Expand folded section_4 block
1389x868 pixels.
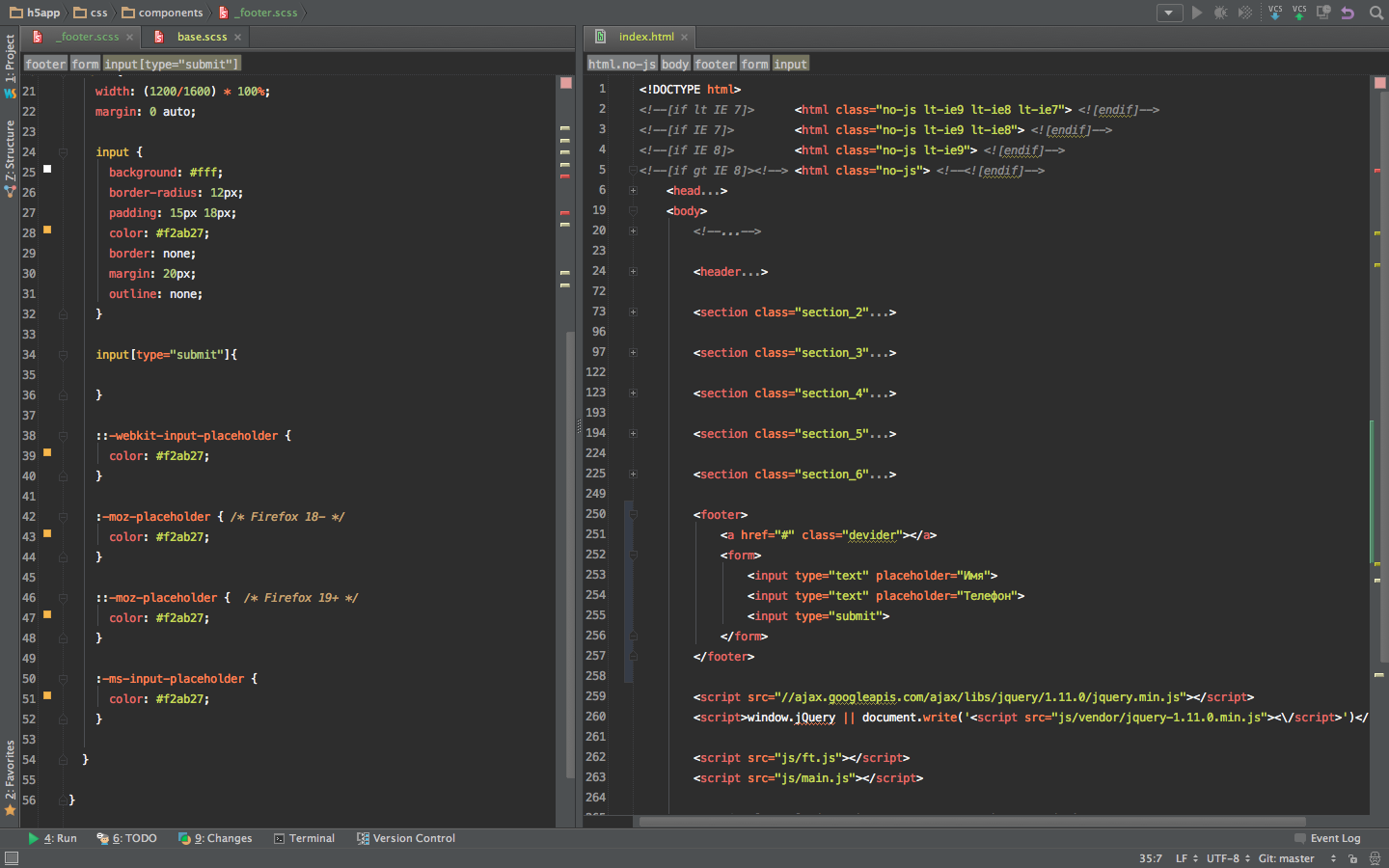pos(633,393)
